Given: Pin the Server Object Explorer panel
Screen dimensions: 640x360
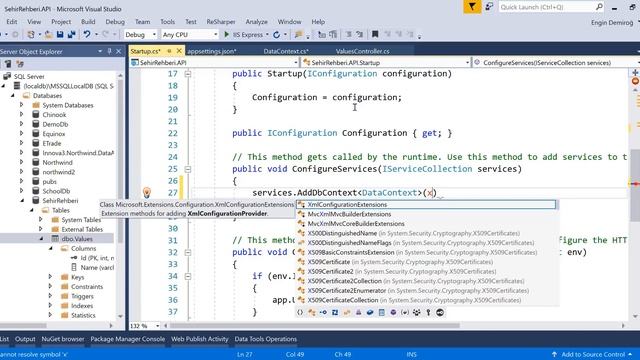Looking at the screenshot, I should [x=109, y=51].
